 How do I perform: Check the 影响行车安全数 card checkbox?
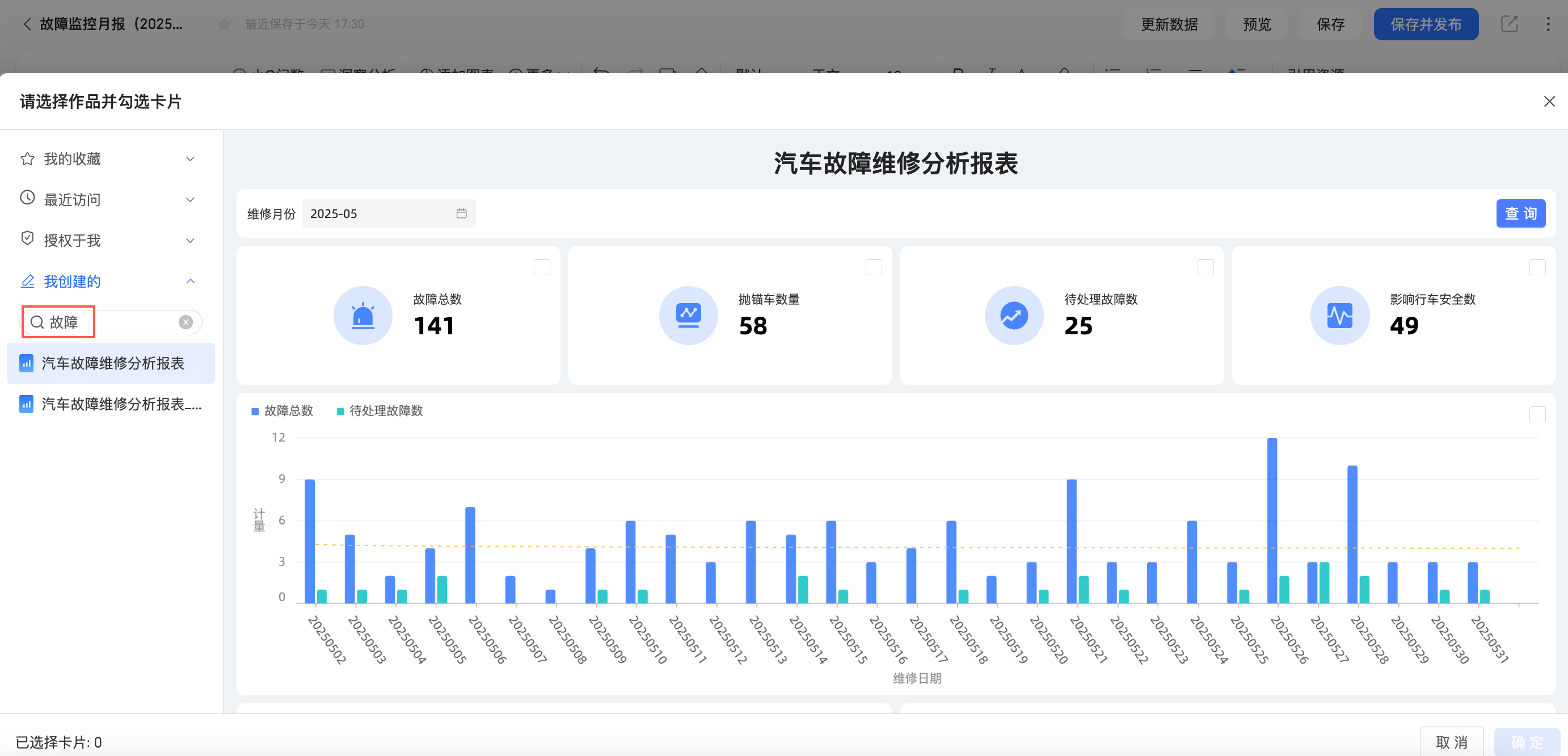[x=1537, y=267]
